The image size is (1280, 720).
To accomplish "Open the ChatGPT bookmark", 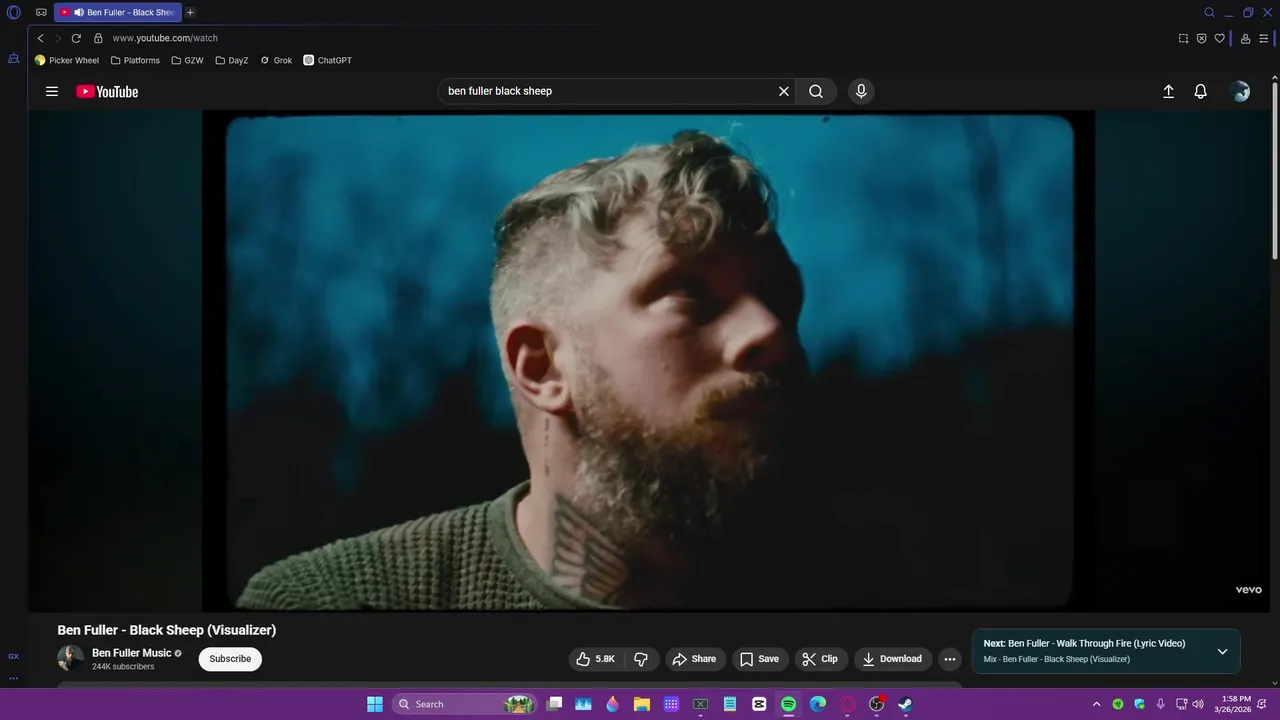I will 328,60.
